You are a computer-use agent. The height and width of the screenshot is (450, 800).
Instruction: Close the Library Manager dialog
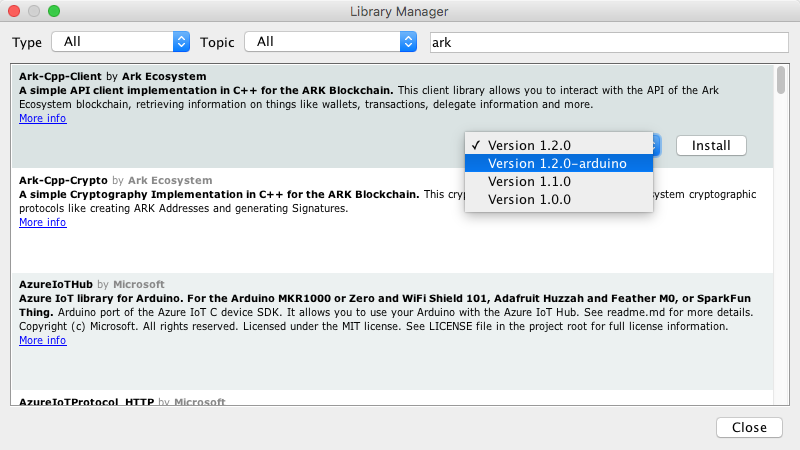(x=749, y=427)
